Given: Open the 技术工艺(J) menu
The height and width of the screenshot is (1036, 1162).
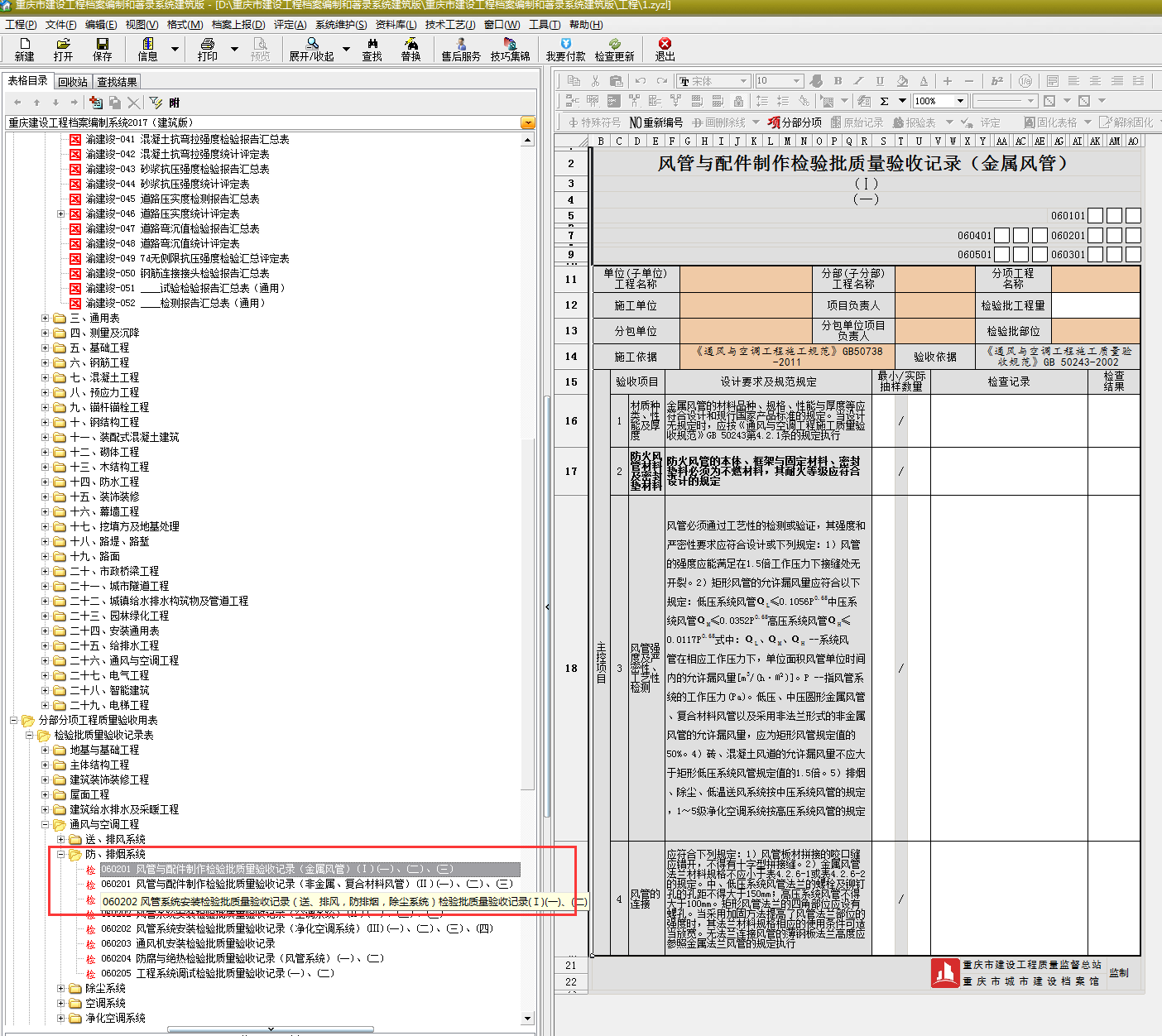Looking at the screenshot, I should coord(450,25).
